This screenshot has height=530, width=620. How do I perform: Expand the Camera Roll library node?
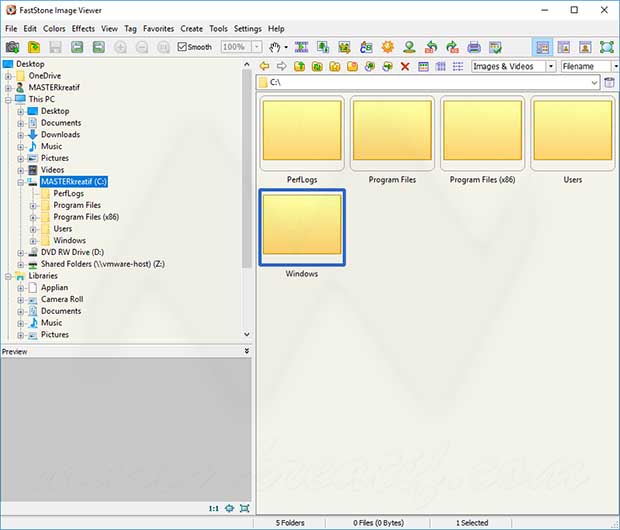[21, 299]
